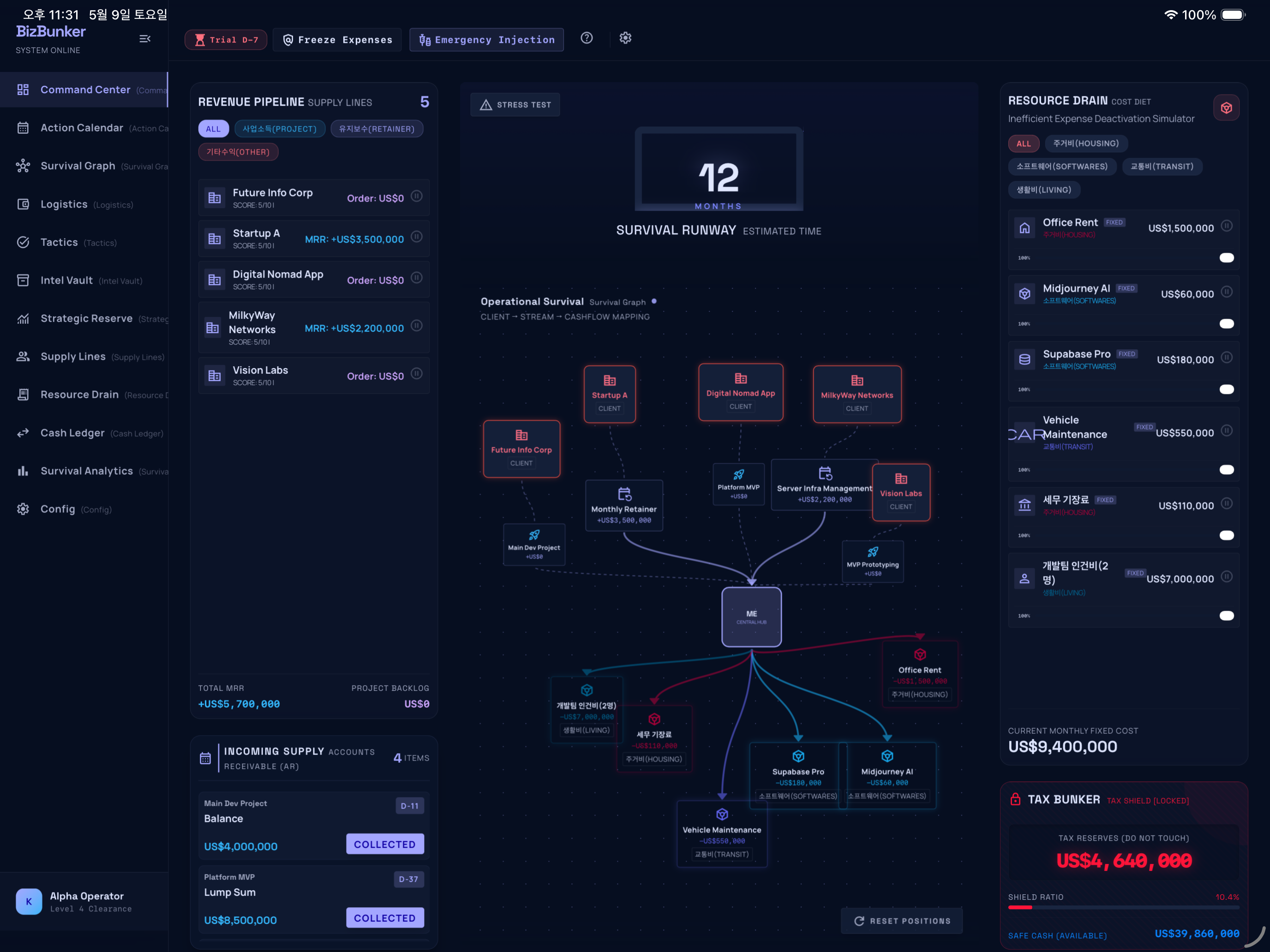Viewport: 1270px width, 952px height.
Task: Pause Vision Labs in Revenue Pipeline
Action: coord(417,374)
